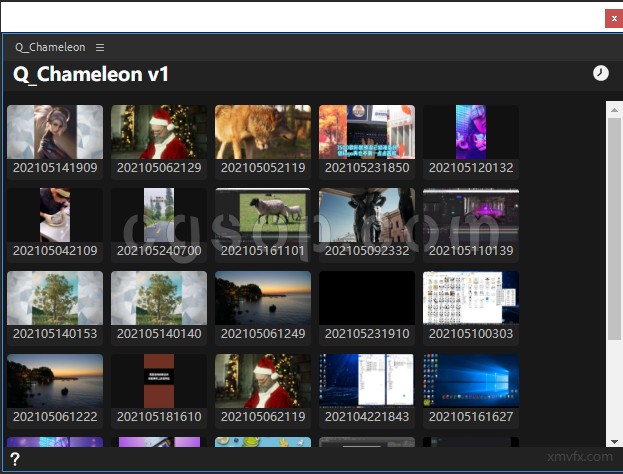This screenshot has height=474, width=623.
Task: Select sheep thumbnail 202105161101
Action: tap(263, 223)
